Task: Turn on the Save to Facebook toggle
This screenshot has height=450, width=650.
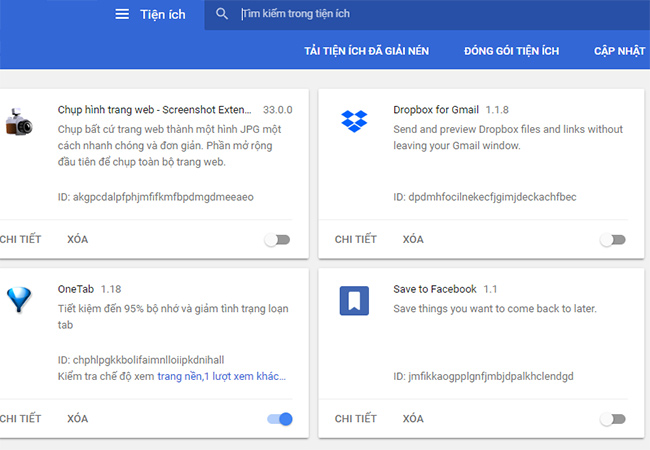Action: pyautogui.click(x=612, y=419)
